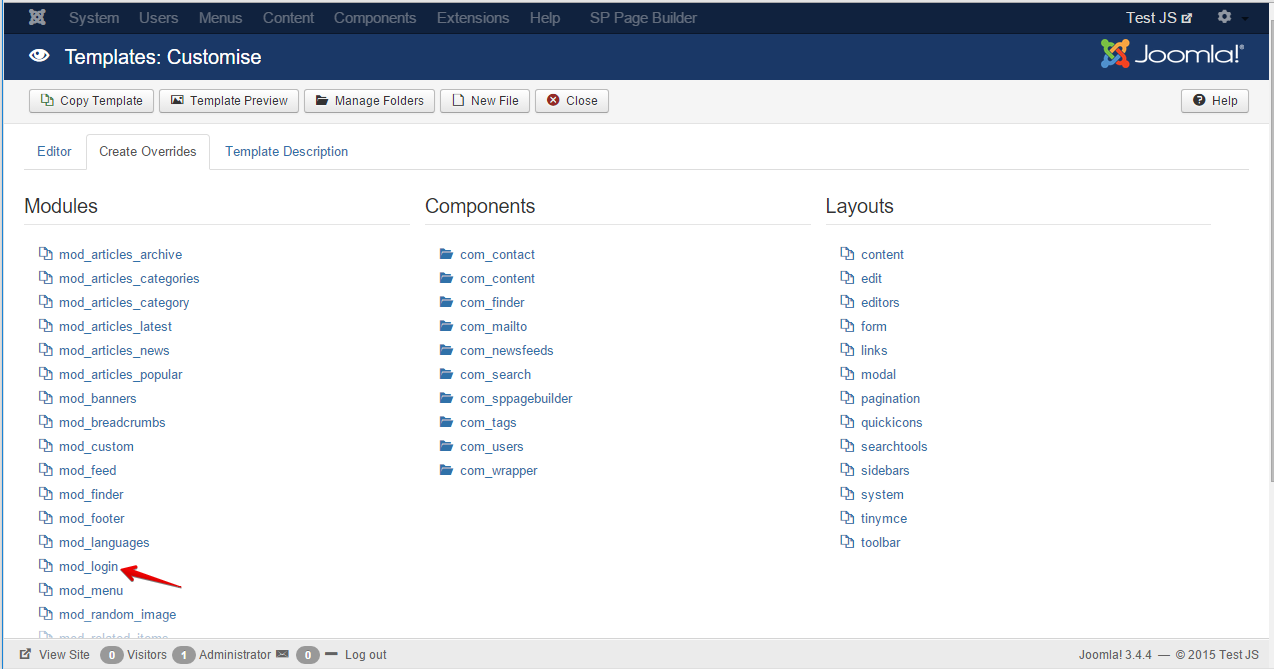
Task: Click the red X Close icon button
Action: click(555, 100)
